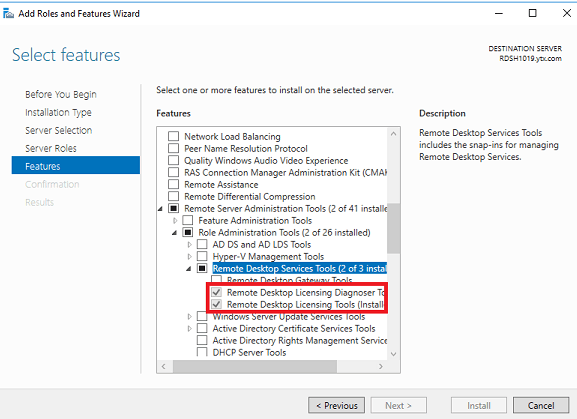Click the horizontal scroll left arrow

coord(164,366)
